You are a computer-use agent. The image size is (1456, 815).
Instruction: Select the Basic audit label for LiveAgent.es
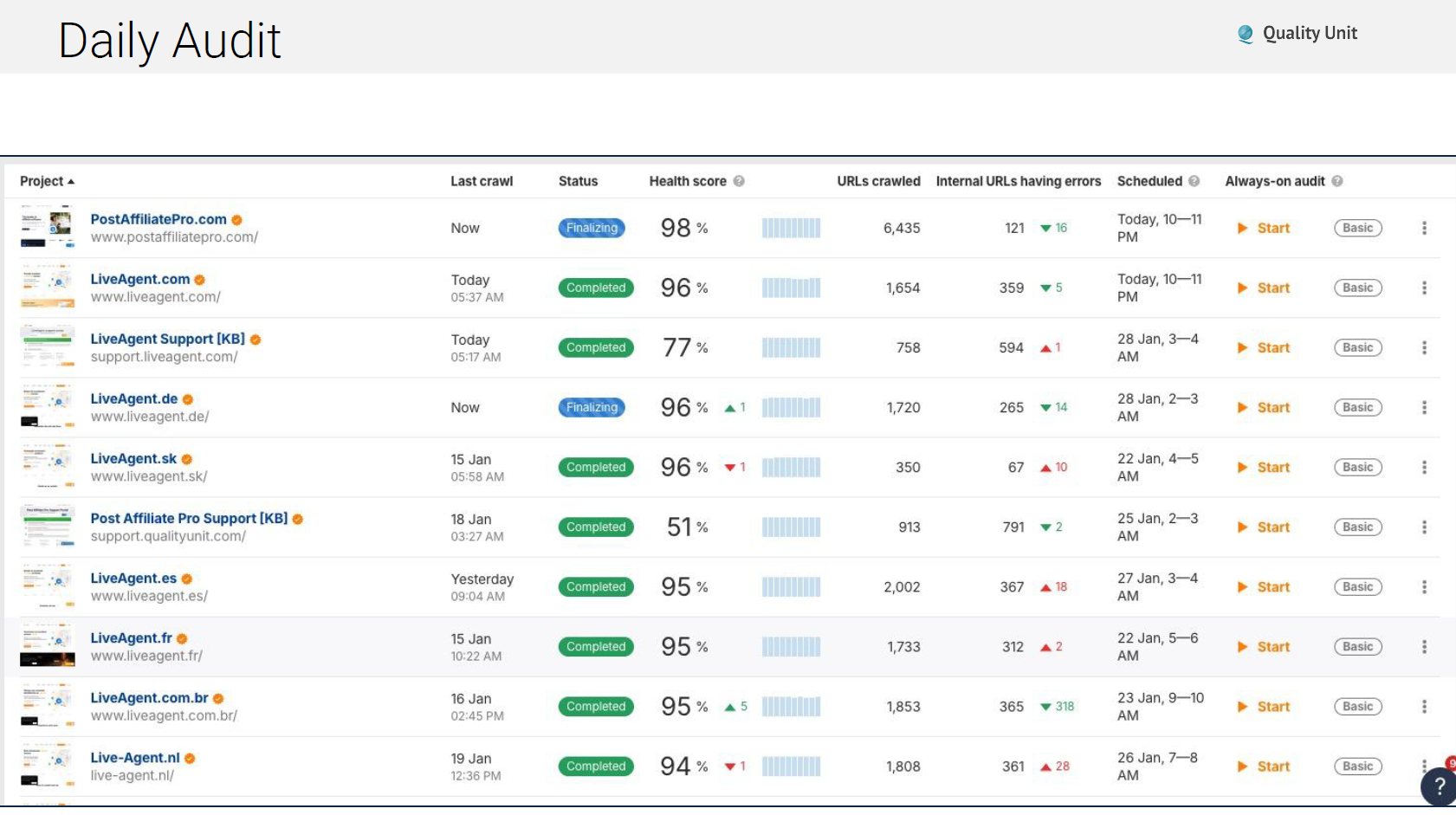coord(1357,586)
